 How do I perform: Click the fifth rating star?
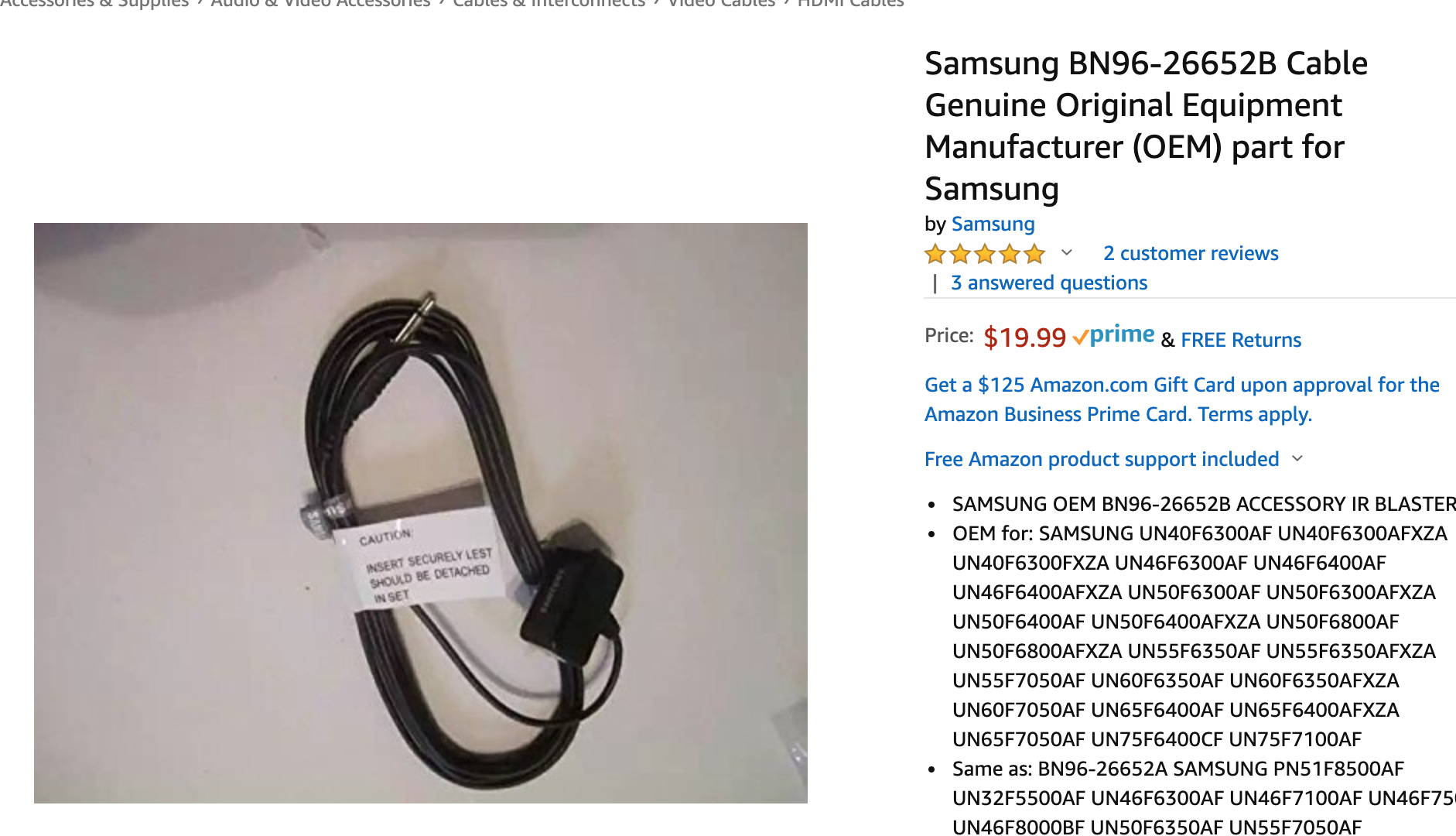pos(1034,254)
